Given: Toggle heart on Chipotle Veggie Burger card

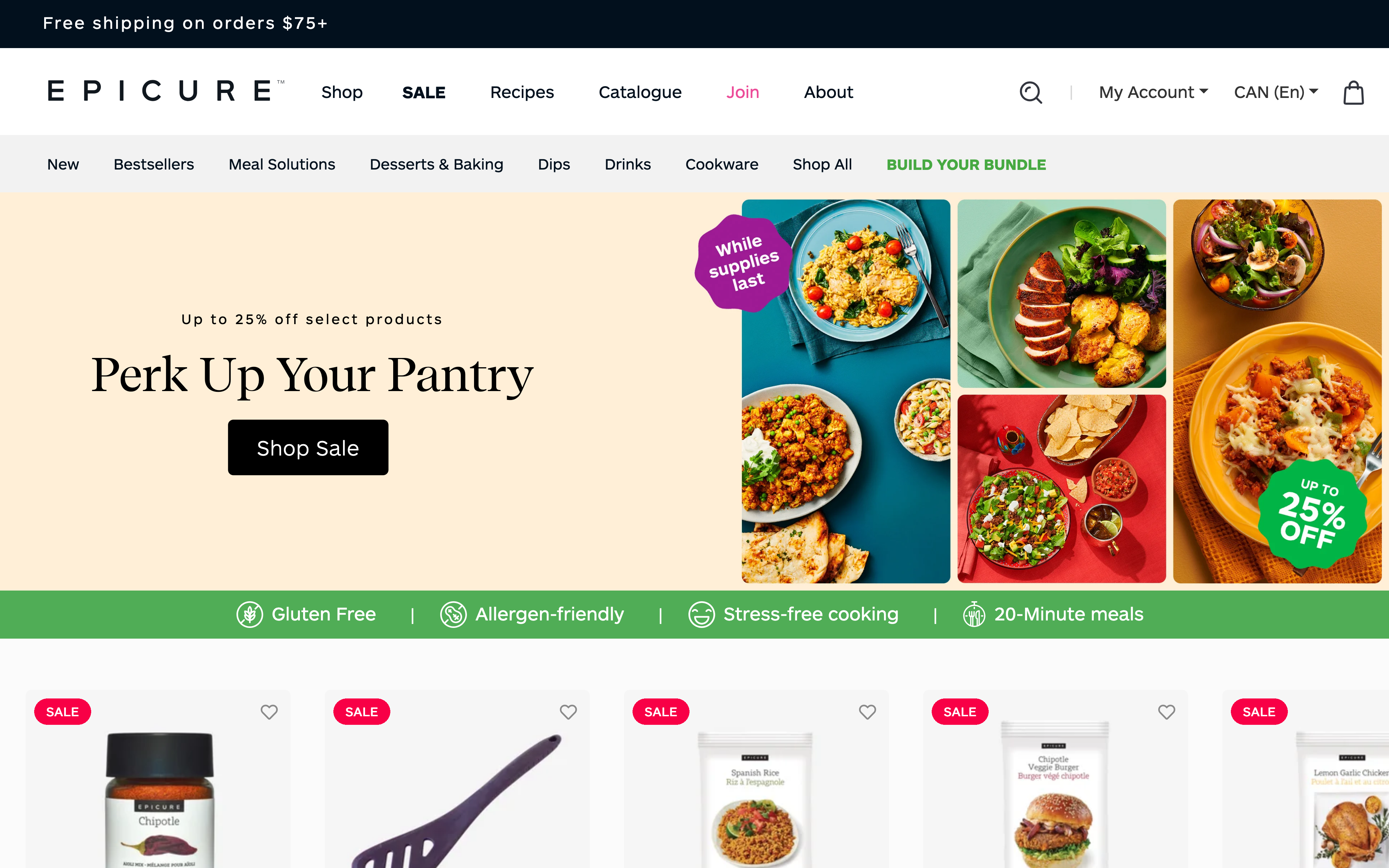Looking at the screenshot, I should [1166, 712].
